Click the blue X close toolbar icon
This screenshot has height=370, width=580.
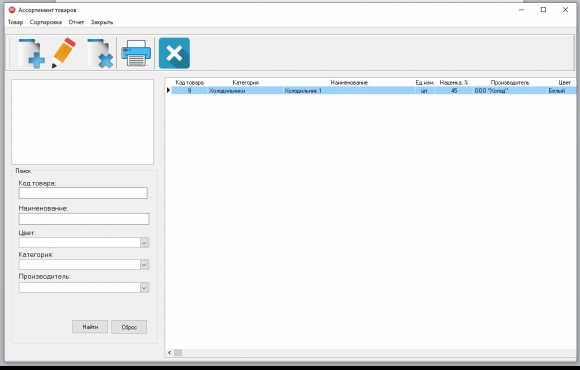[x=174, y=53]
